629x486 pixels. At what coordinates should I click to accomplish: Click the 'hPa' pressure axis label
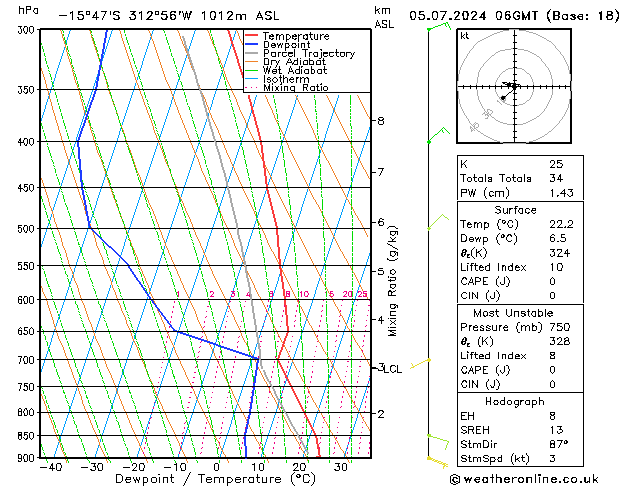tap(28, 10)
